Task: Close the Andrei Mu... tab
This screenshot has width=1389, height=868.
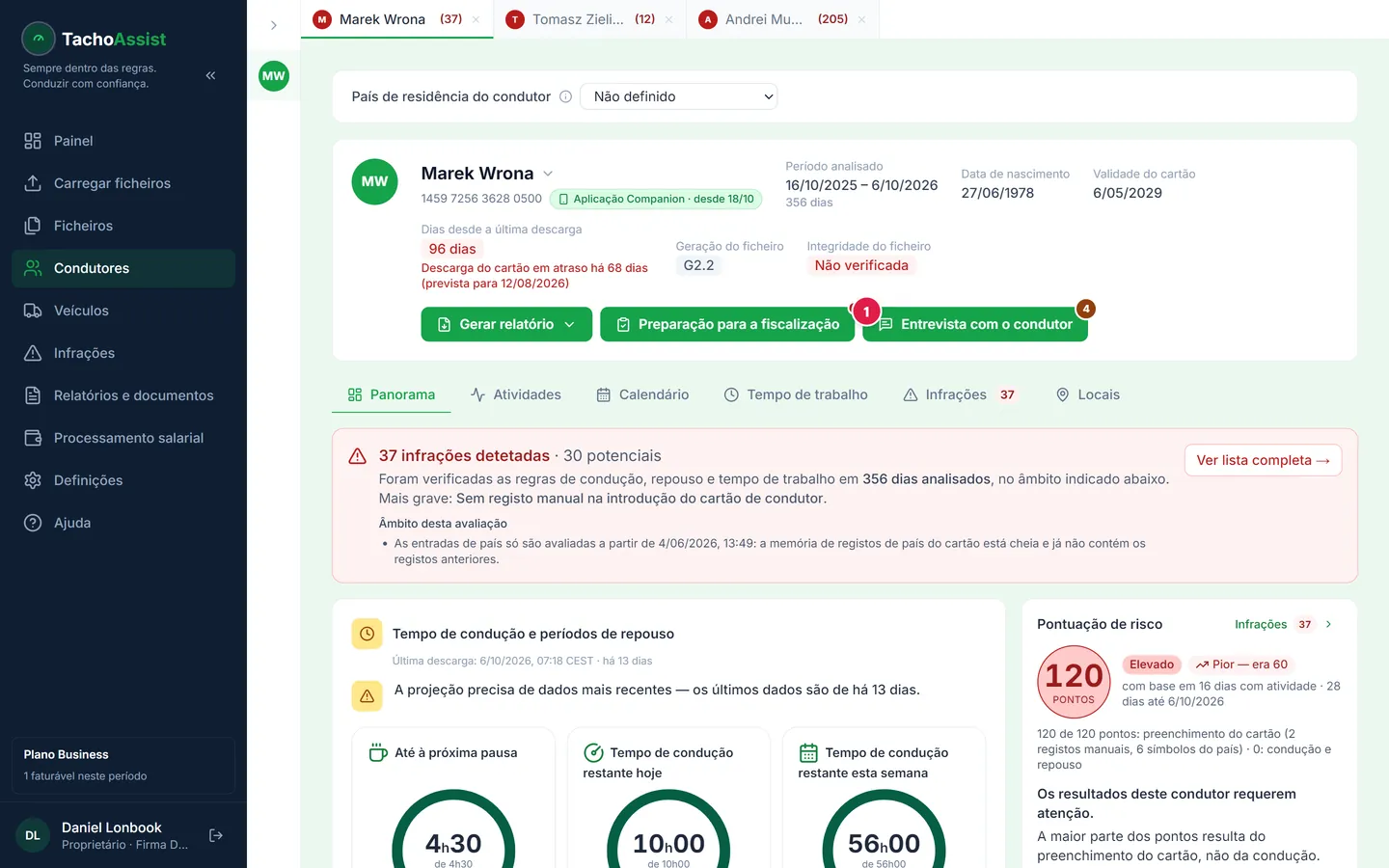Action: (861, 19)
